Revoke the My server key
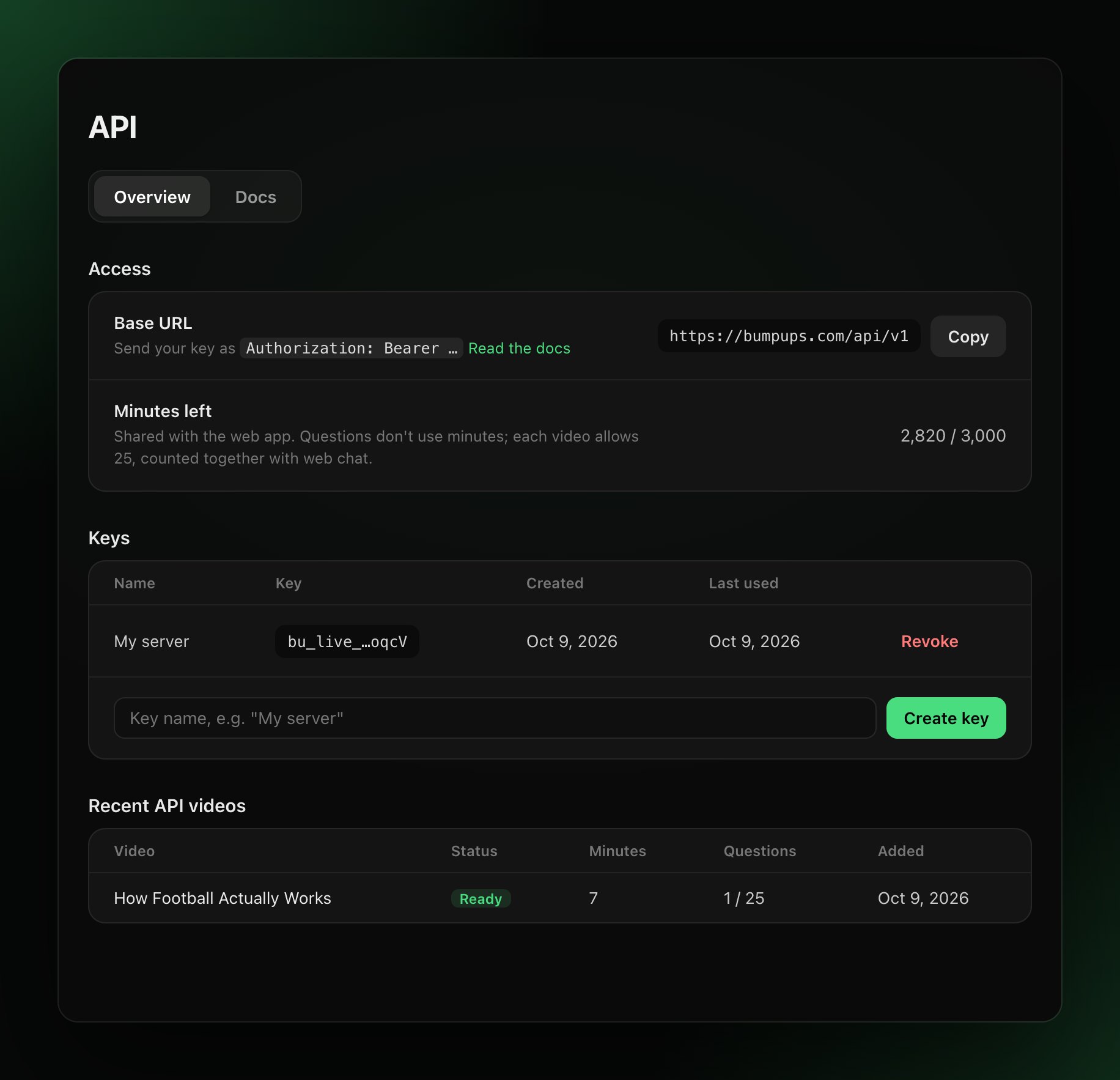1120x1080 pixels. (929, 641)
